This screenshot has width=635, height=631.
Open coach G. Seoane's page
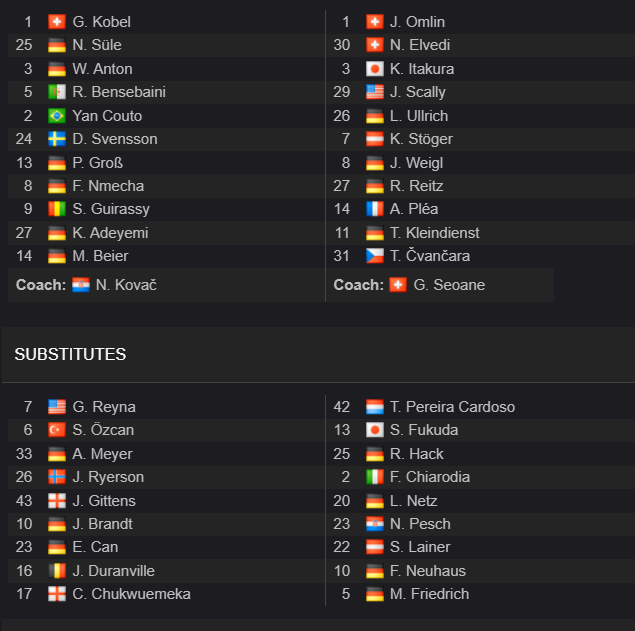[449, 285]
